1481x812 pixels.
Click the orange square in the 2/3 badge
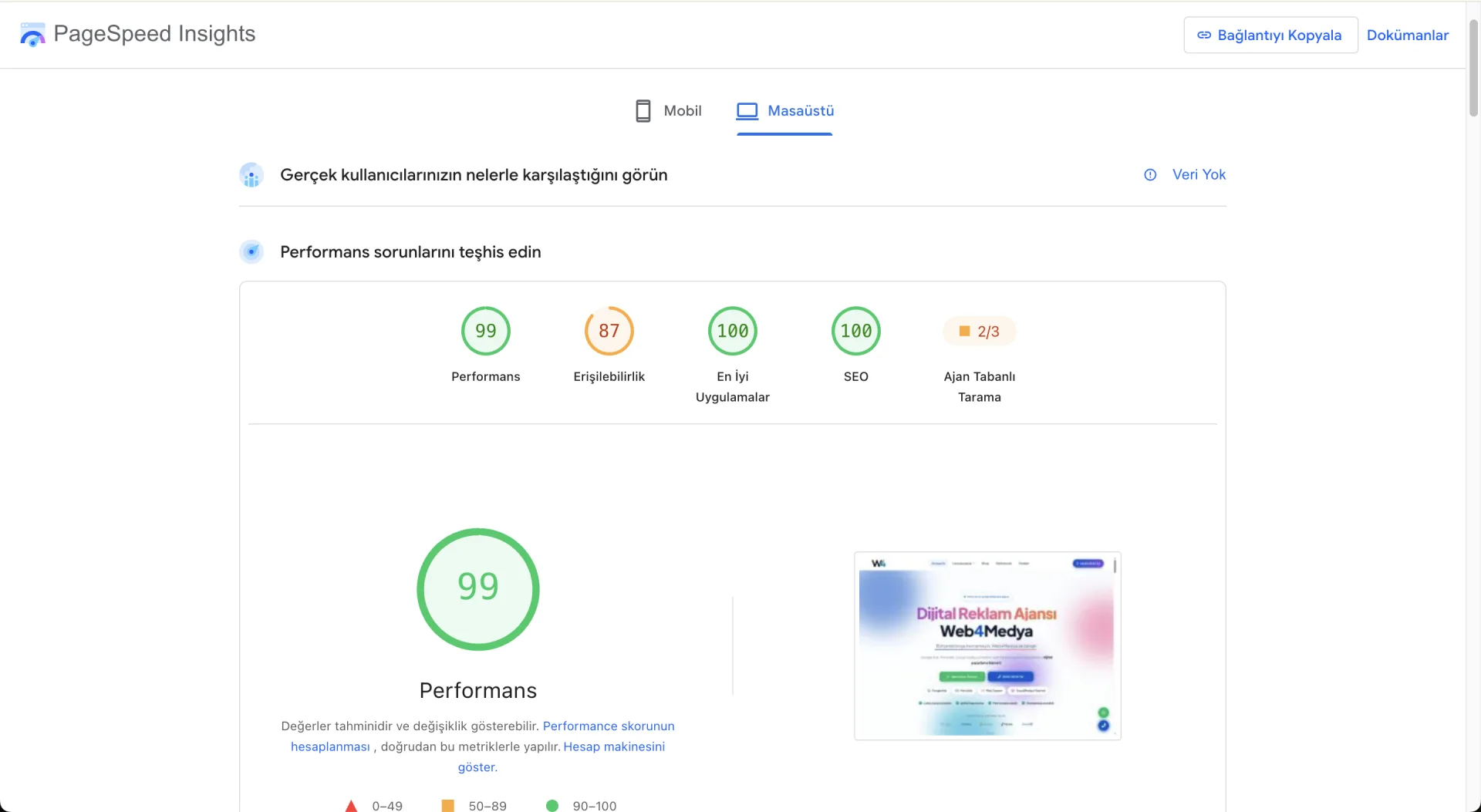964,331
